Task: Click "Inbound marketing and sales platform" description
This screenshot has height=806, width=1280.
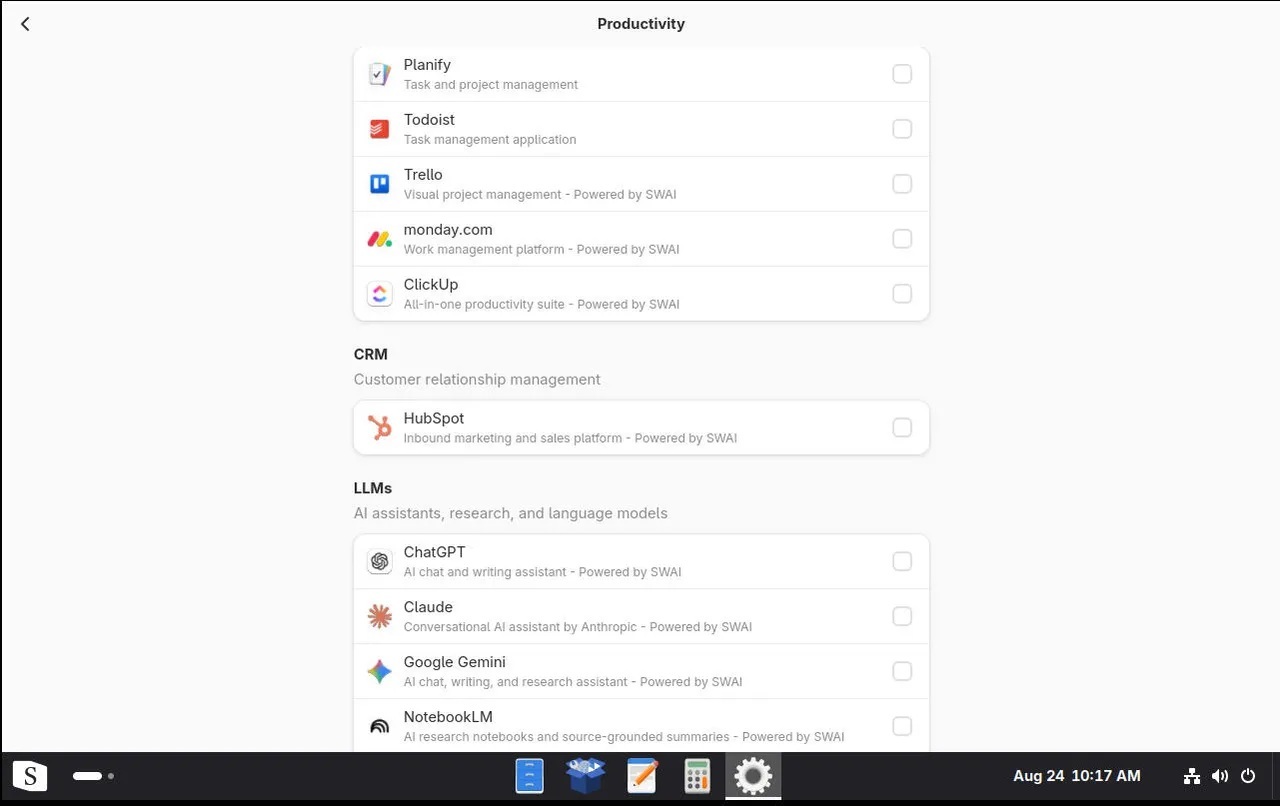Action: [x=513, y=439]
